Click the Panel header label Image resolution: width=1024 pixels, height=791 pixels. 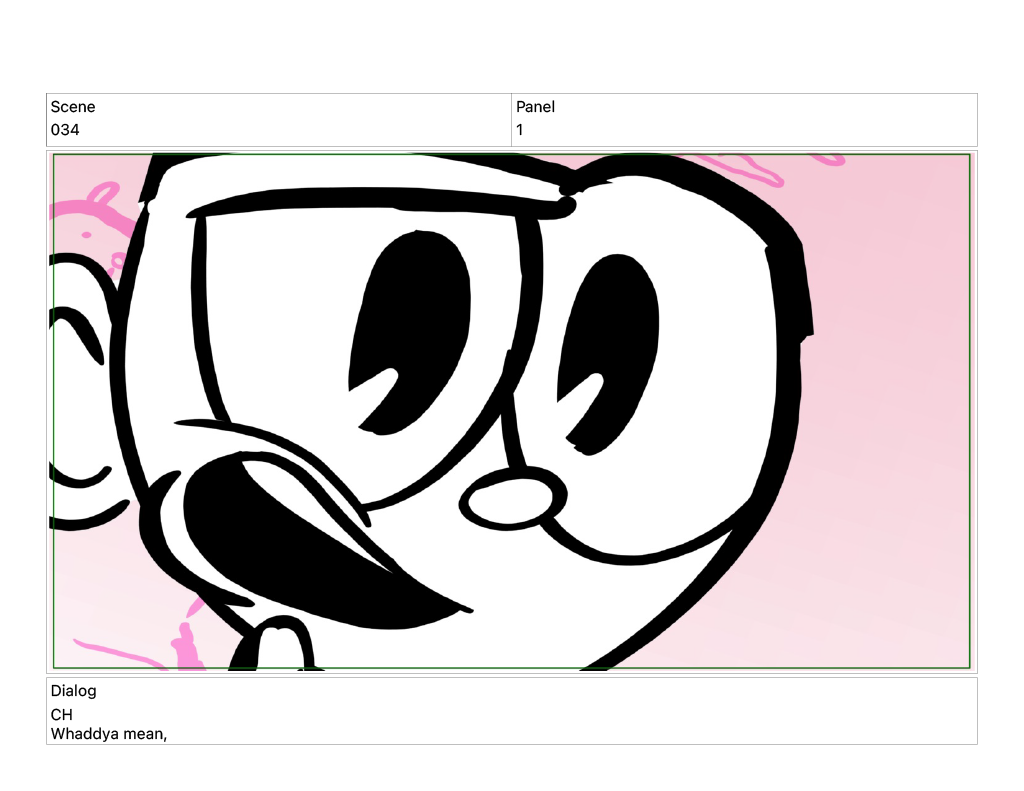coord(535,107)
